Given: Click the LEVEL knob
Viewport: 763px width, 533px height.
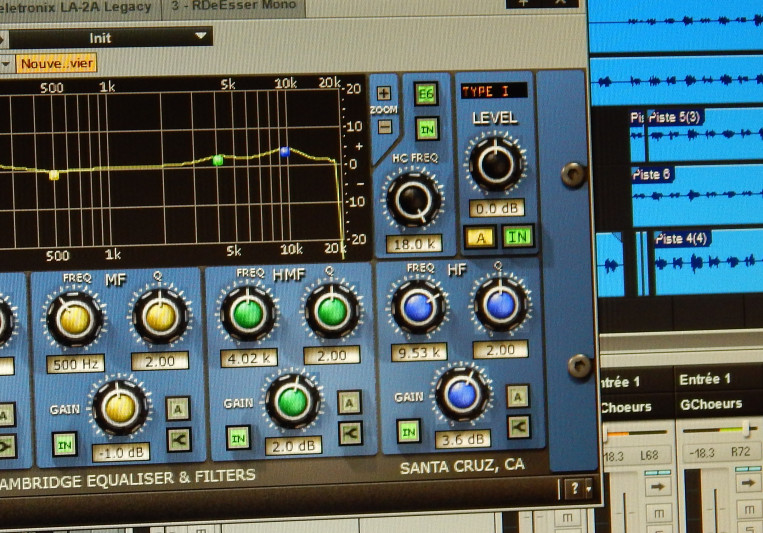Looking at the screenshot, I should (496, 164).
